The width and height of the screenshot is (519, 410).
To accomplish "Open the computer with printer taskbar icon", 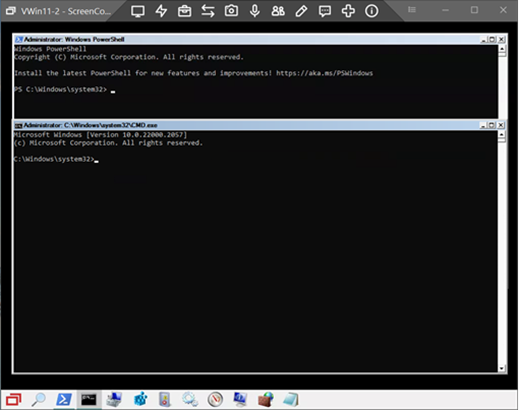I will tap(114, 399).
